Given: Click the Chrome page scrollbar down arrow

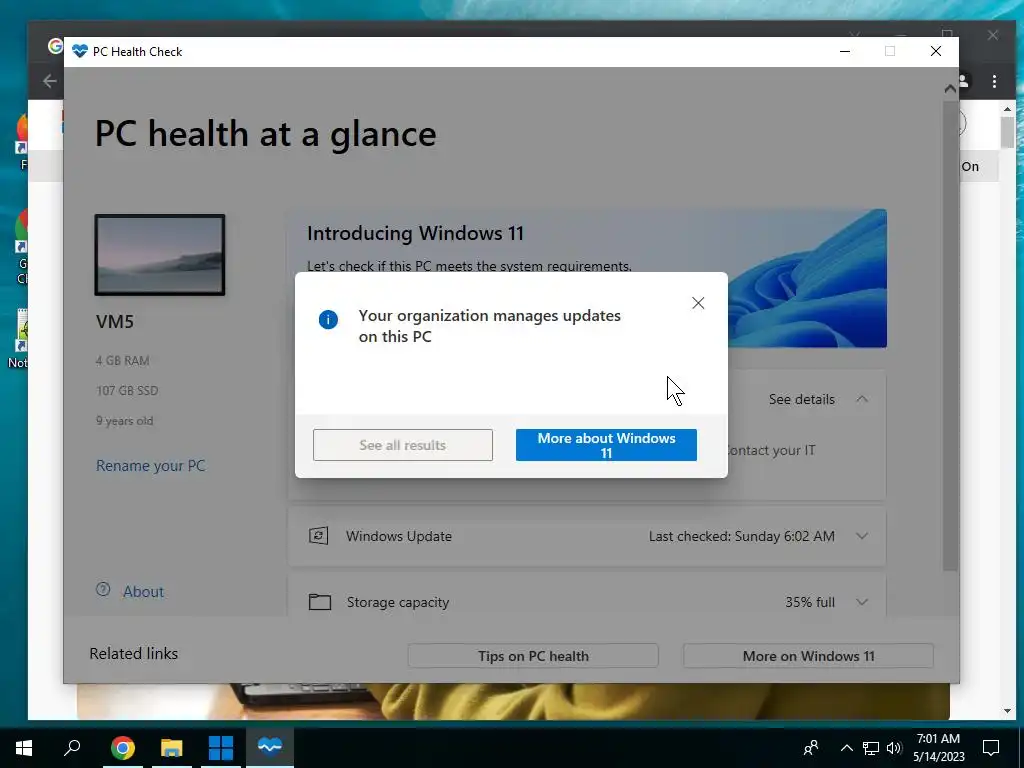Looking at the screenshot, I should tap(1007, 711).
